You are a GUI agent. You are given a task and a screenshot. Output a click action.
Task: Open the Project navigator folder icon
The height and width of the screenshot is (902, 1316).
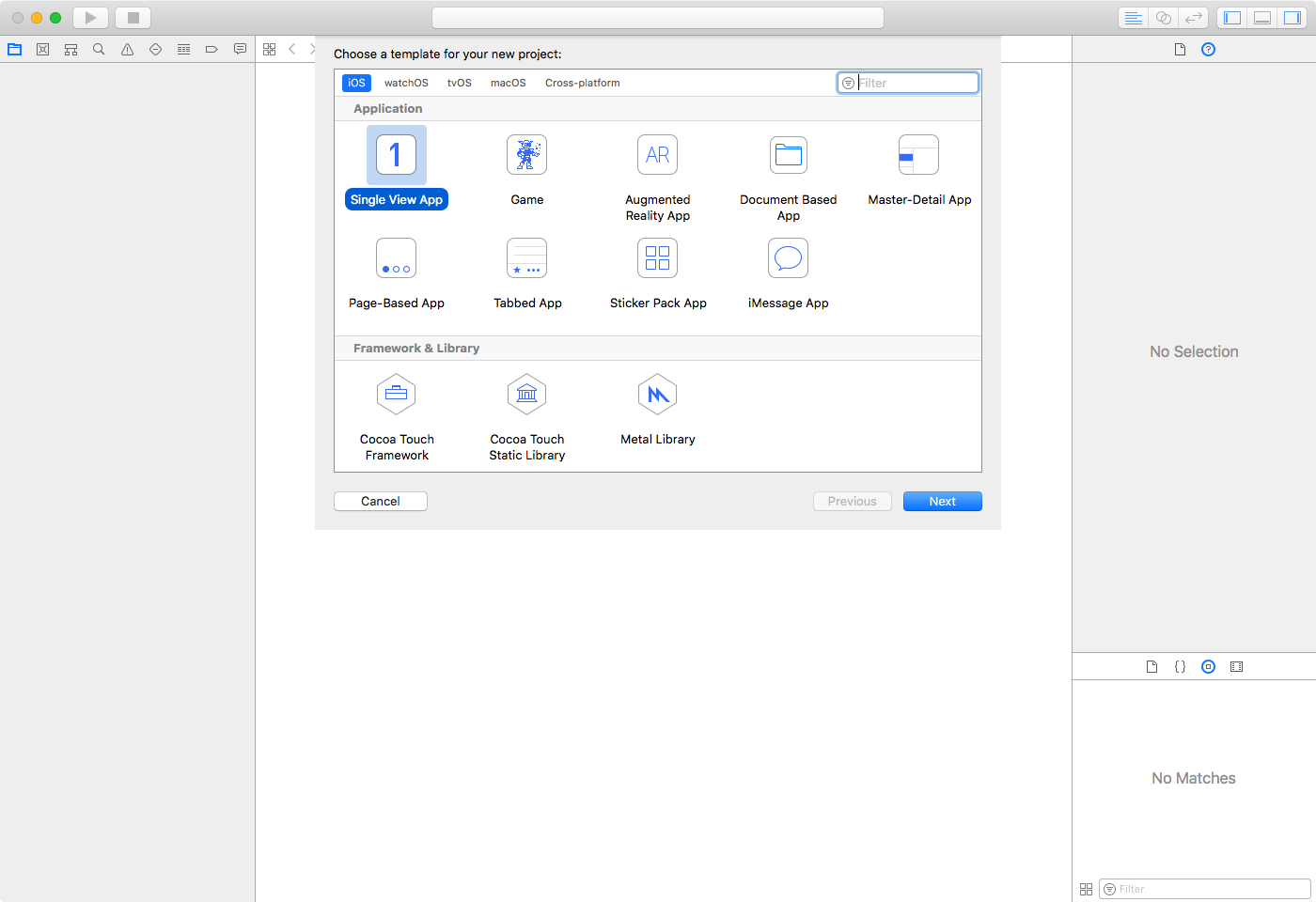point(14,49)
